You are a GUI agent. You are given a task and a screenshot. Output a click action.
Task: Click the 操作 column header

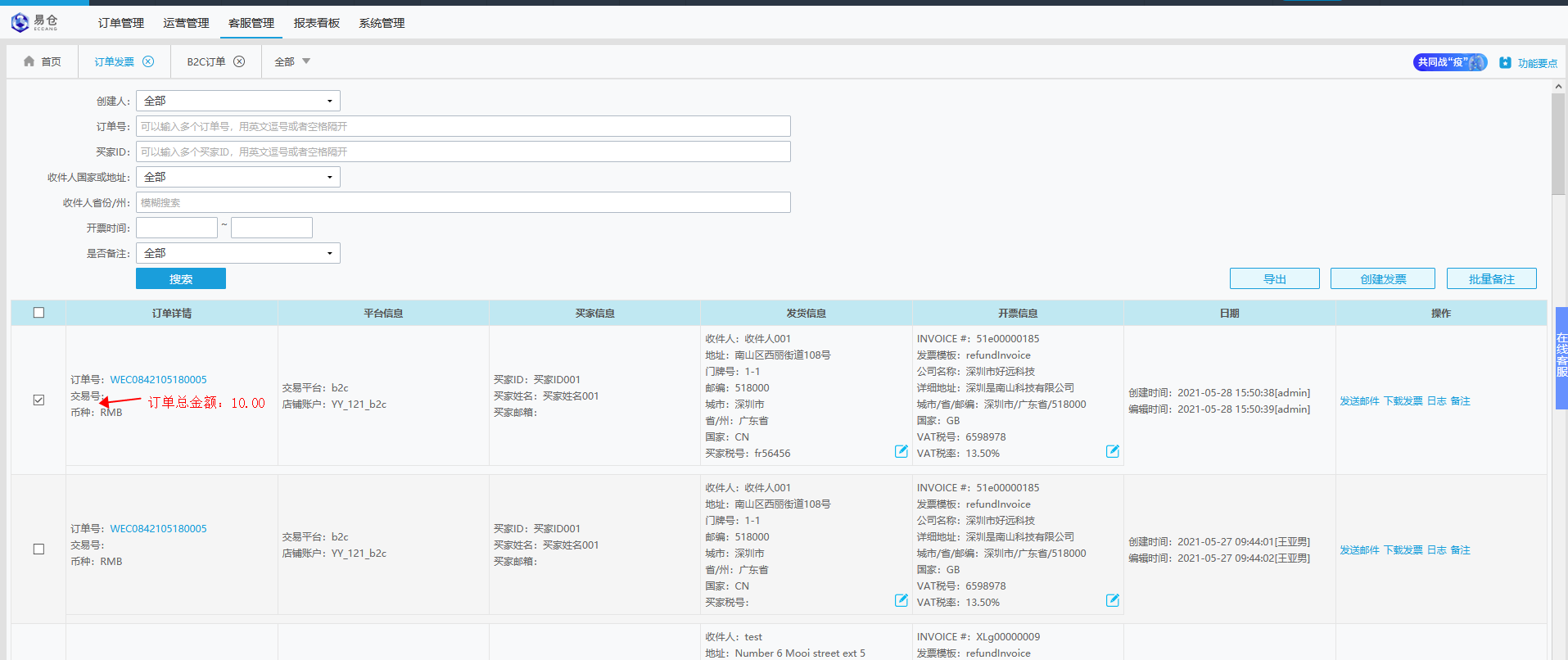pyautogui.click(x=1441, y=314)
